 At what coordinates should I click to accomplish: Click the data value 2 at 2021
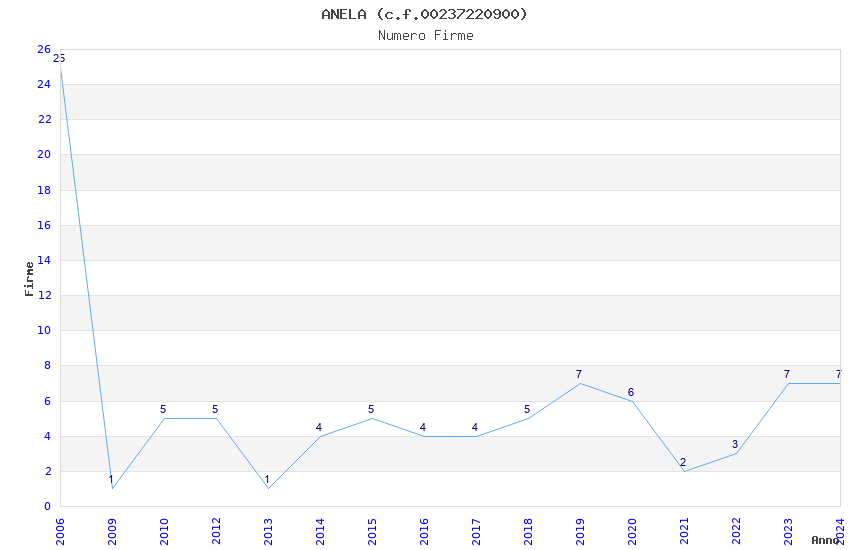(x=683, y=462)
